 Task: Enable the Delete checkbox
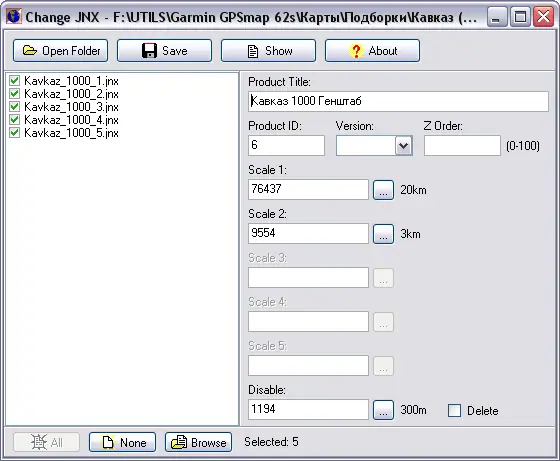click(x=454, y=410)
